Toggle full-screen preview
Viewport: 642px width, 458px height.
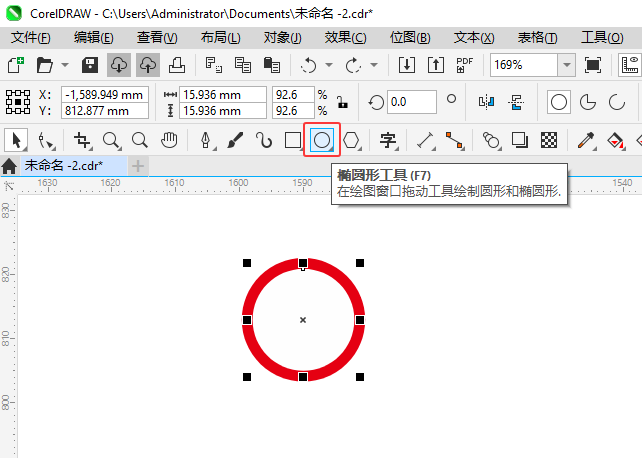click(x=593, y=65)
